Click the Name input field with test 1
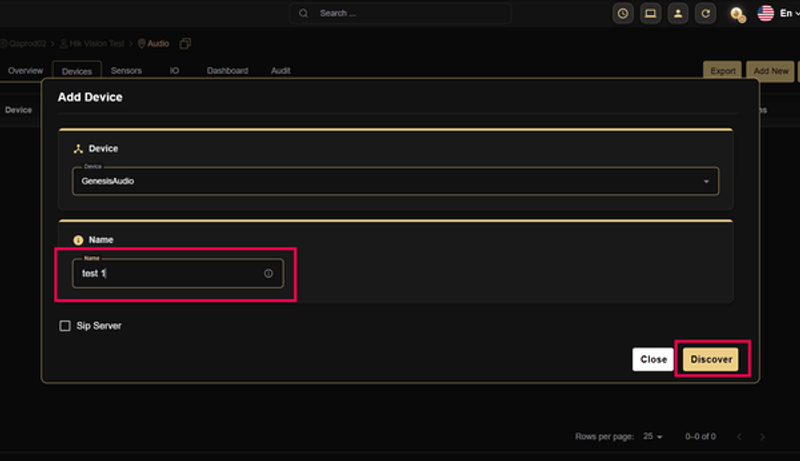Screen dimensions: 800x461 (x=178, y=273)
